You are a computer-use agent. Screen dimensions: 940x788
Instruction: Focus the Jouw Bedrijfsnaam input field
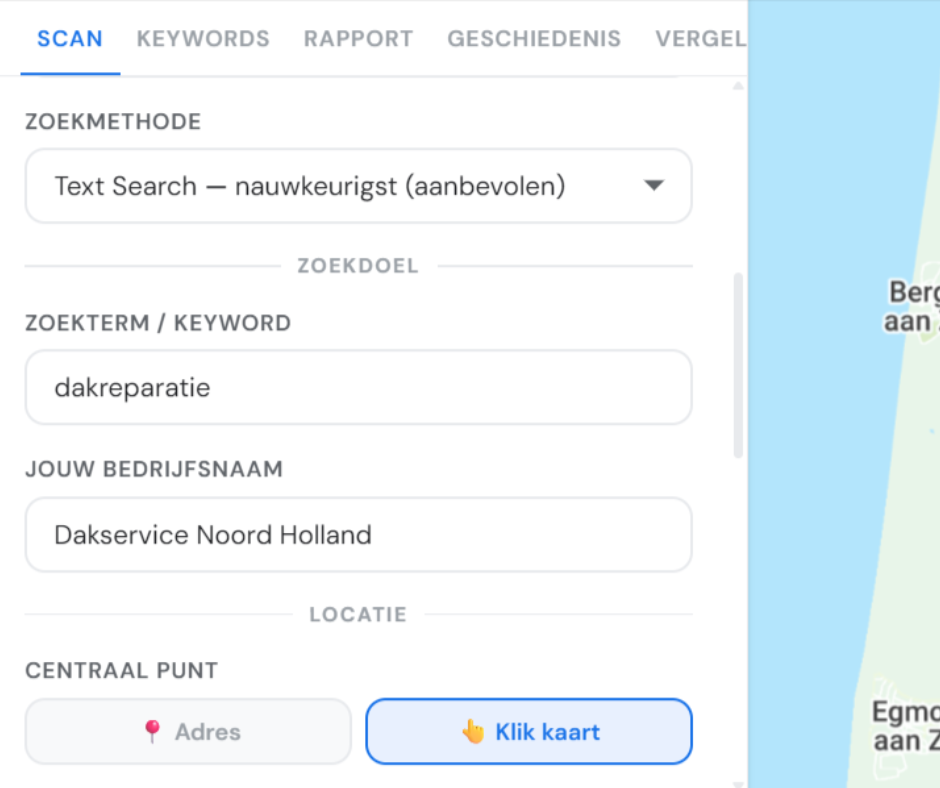(358, 535)
